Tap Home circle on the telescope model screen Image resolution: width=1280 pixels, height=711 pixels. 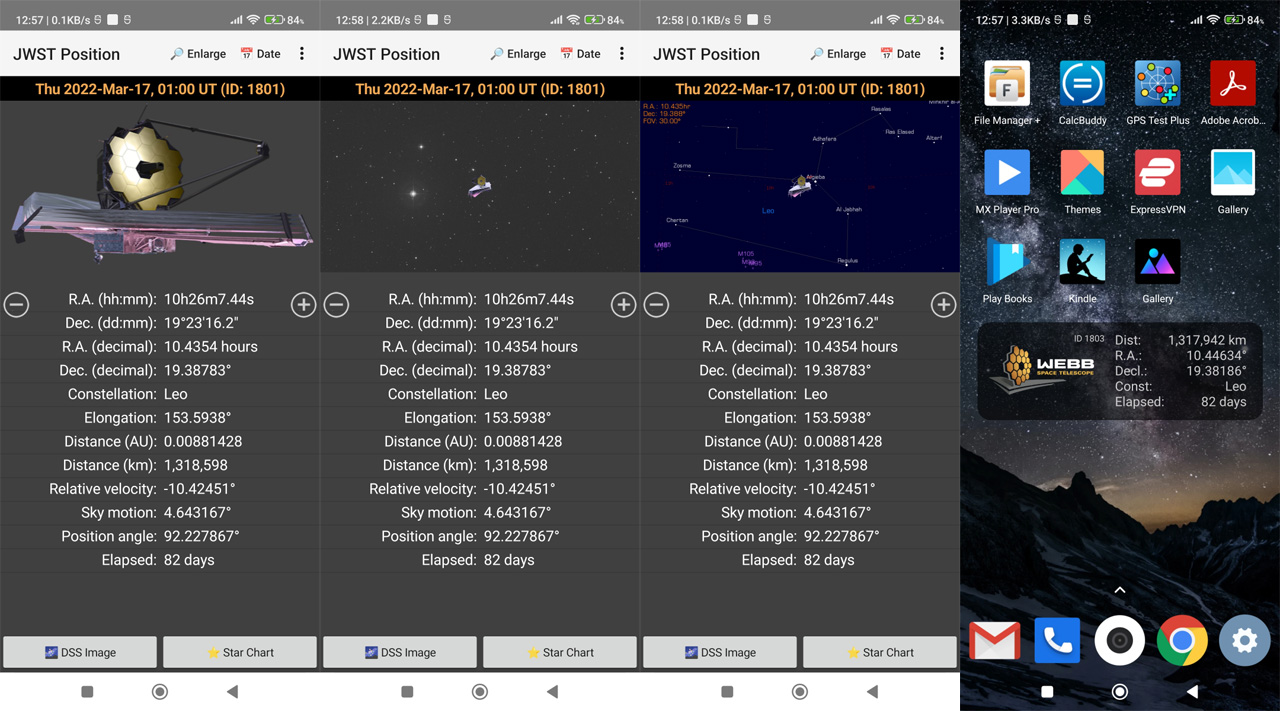coord(160,691)
